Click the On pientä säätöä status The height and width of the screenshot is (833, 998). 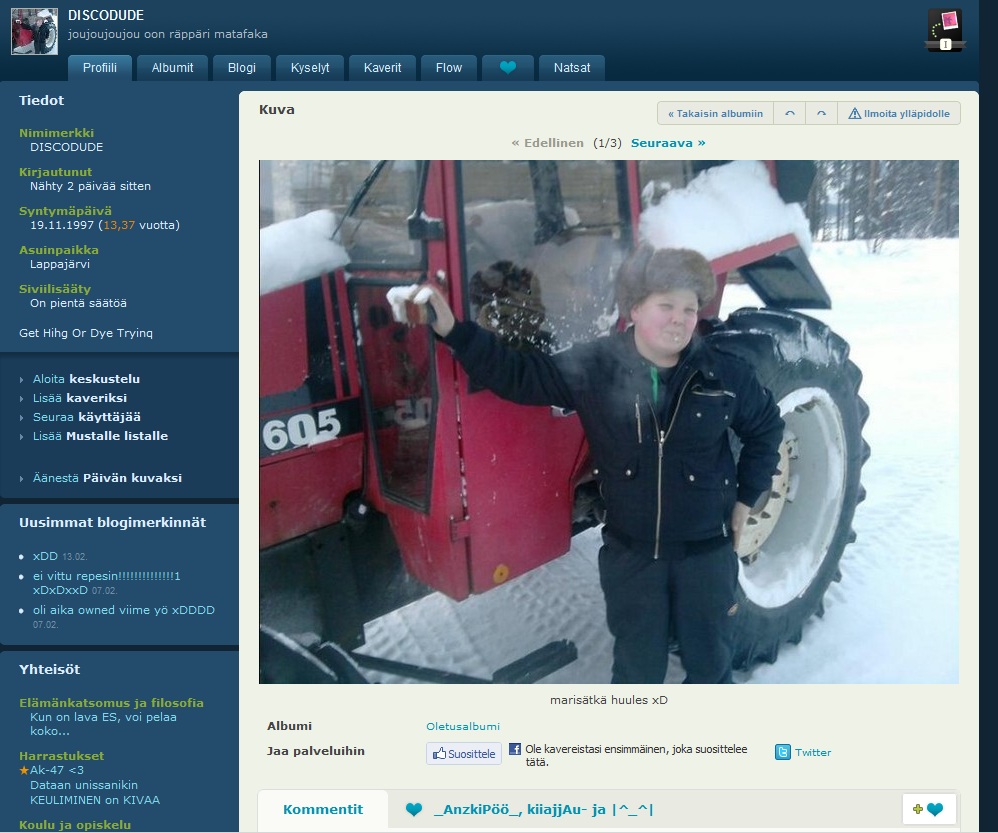(78, 303)
